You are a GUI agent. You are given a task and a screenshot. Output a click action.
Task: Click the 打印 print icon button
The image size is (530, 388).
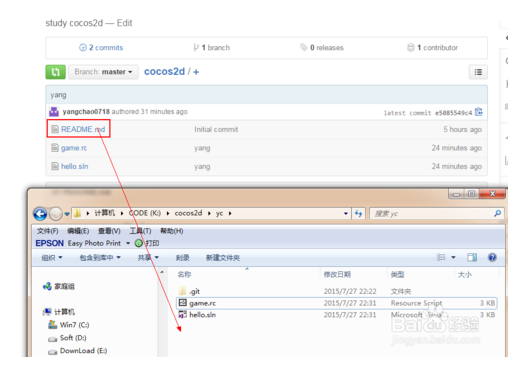[147, 243]
